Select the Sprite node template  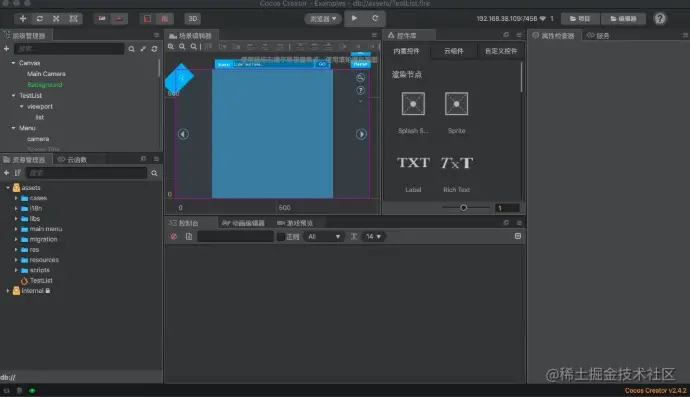pyautogui.click(x=456, y=112)
